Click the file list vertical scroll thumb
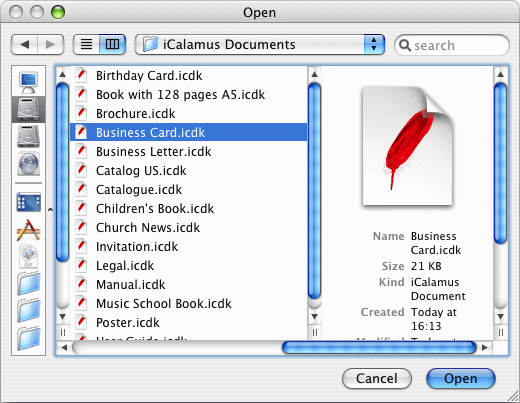 314,191
